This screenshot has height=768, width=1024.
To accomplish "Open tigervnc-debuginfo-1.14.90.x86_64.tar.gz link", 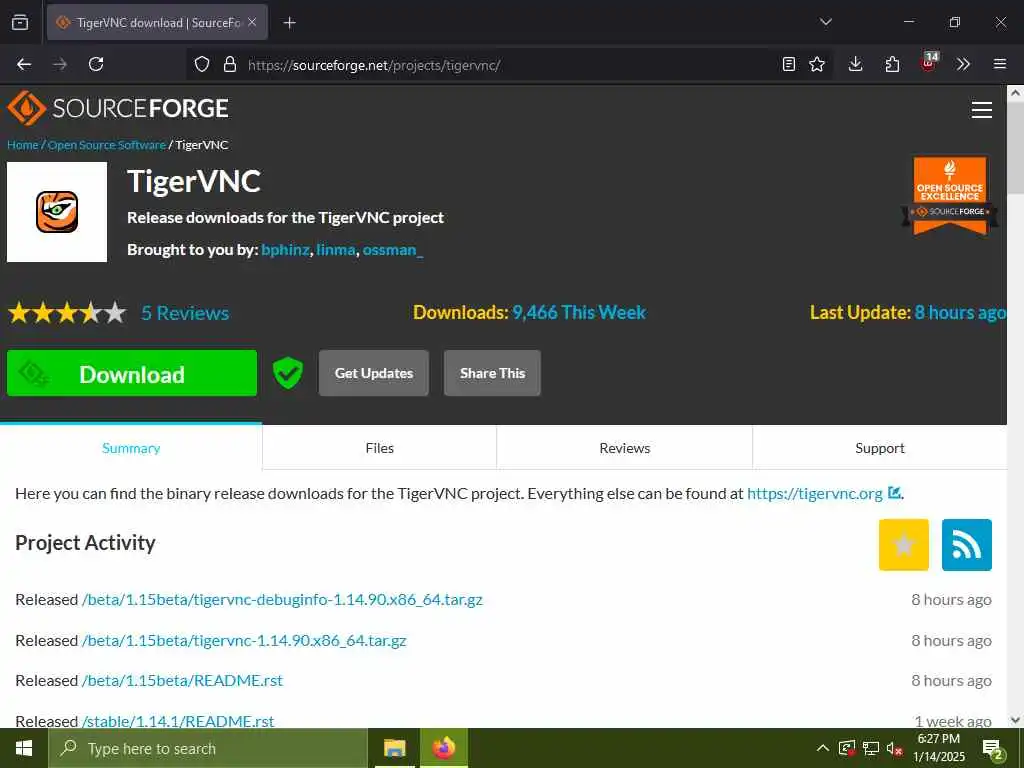I will pyautogui.click(x=282, y=600).
